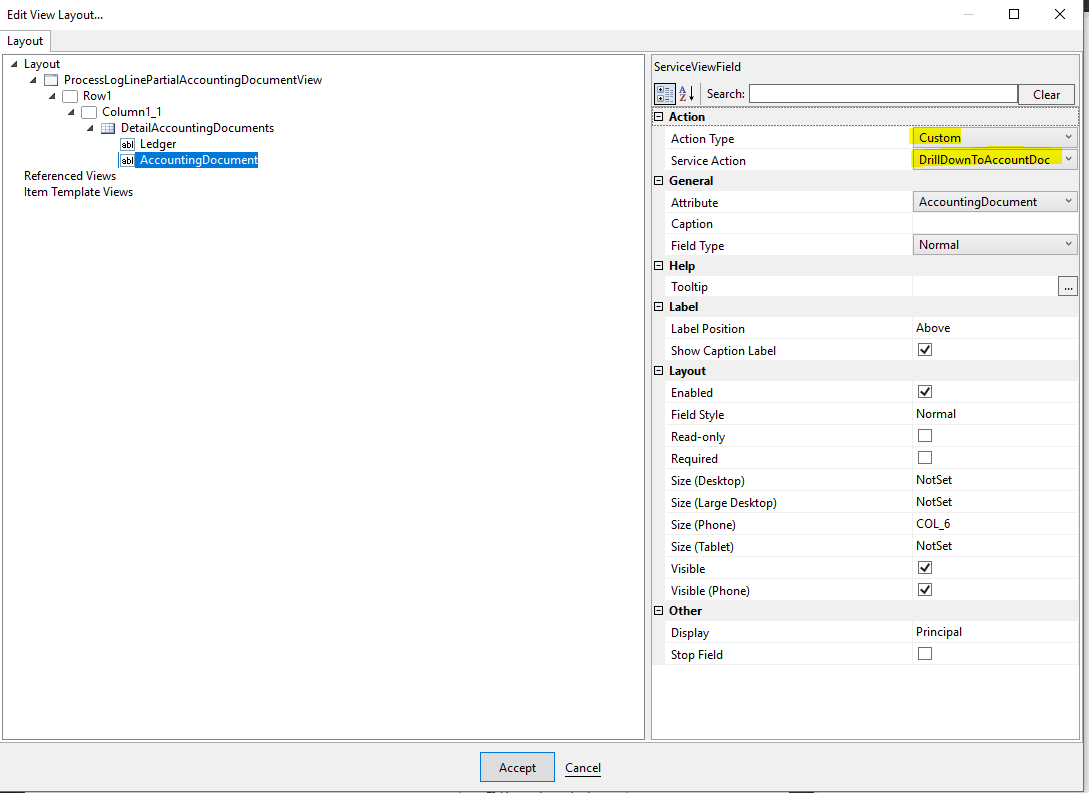Click the Display Principal value
The image size is (1089, 793).
pyautogui.click(x=939, y=632)
